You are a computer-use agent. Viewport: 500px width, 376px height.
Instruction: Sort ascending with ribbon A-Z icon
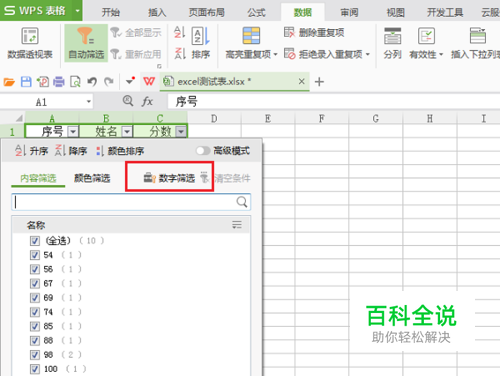179,32
